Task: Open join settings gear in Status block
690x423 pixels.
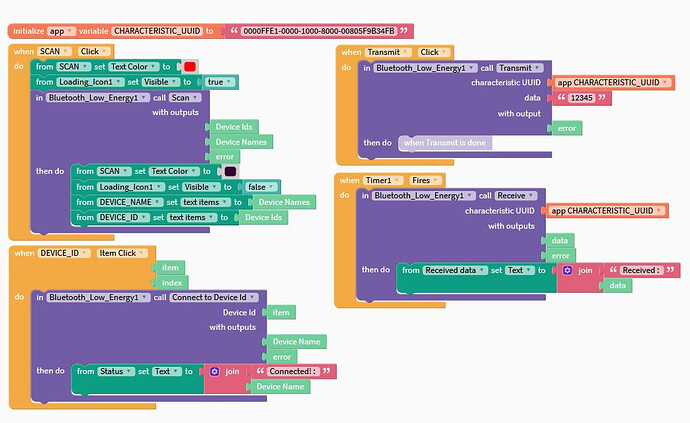Action: [x=214, y=372]
